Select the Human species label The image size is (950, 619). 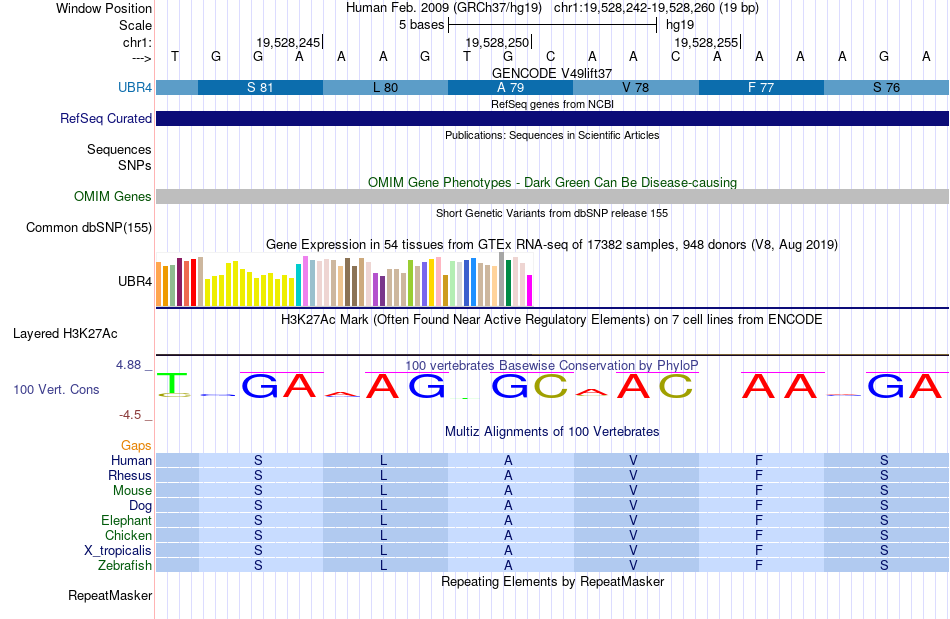pyautogui.click(x=131, y=460)
